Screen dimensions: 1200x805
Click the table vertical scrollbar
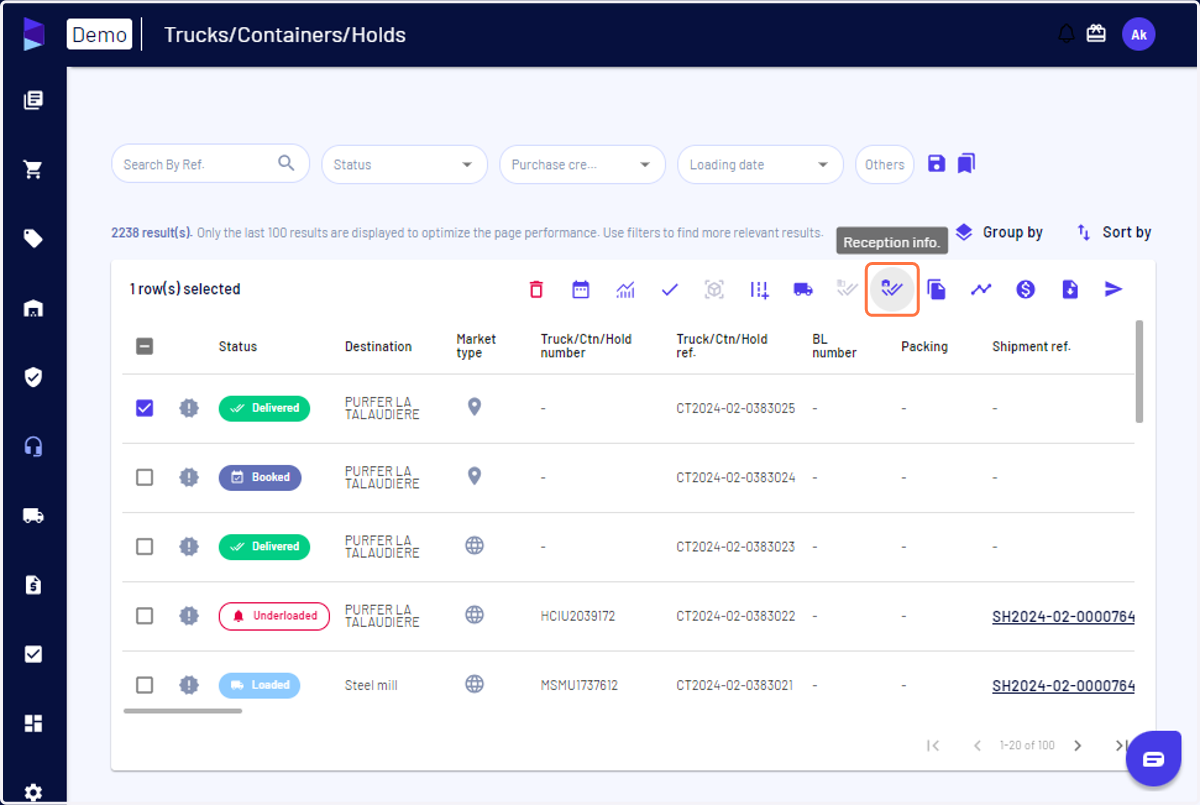pyautogui.click(x=1138, y=372)
